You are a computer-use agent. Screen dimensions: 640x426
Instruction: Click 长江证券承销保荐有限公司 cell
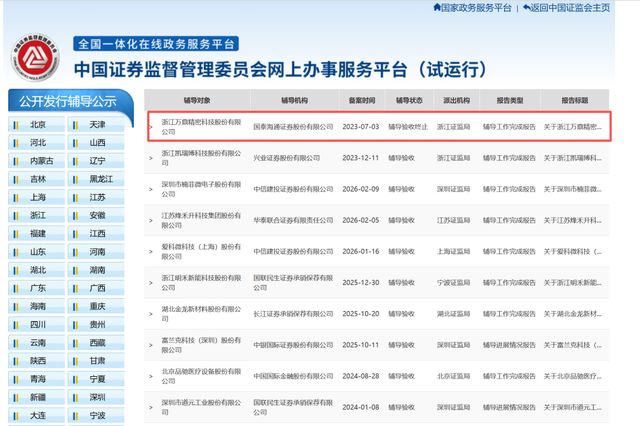(293, 314)
